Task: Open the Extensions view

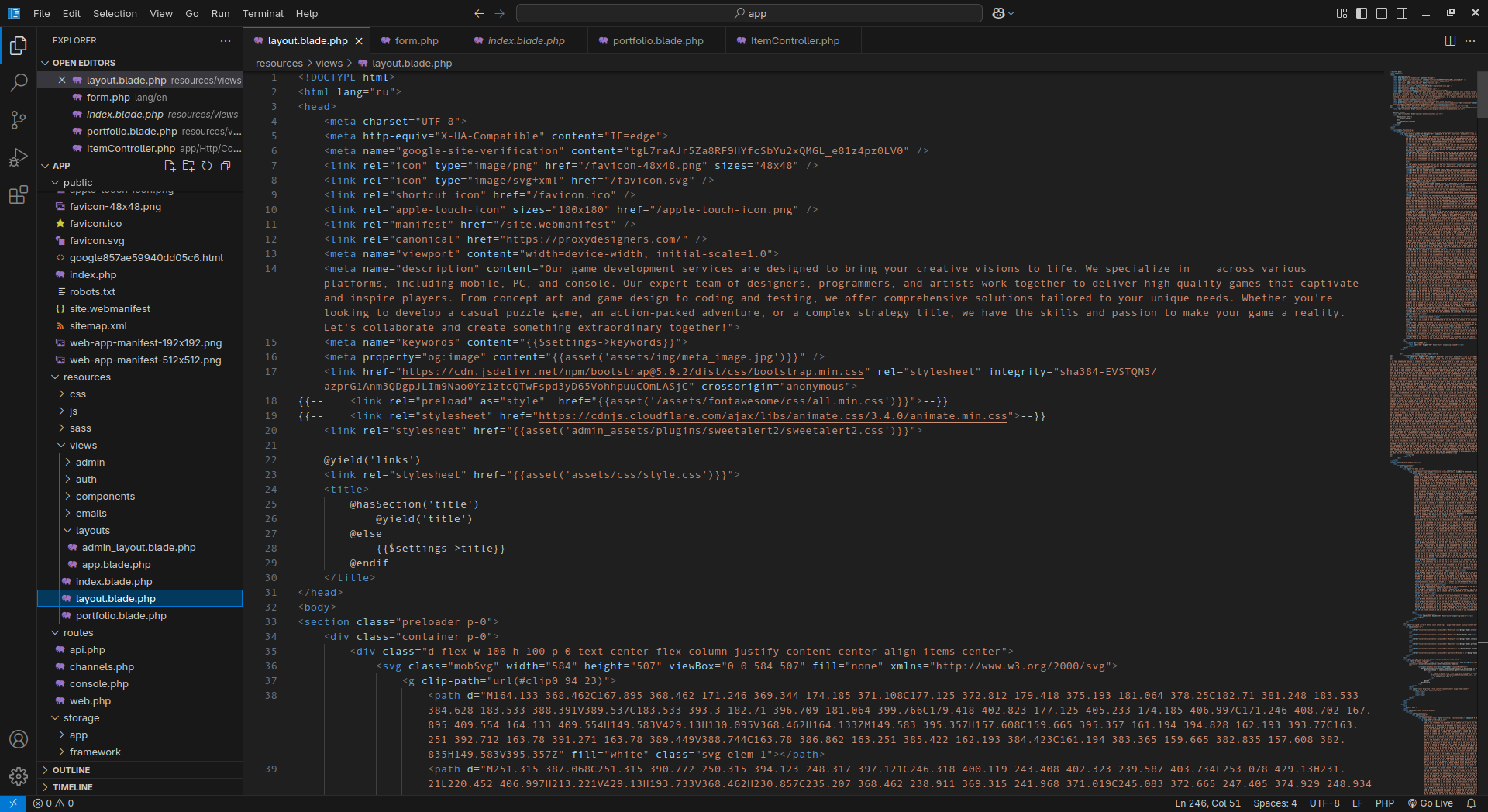Action: (19, 195)
